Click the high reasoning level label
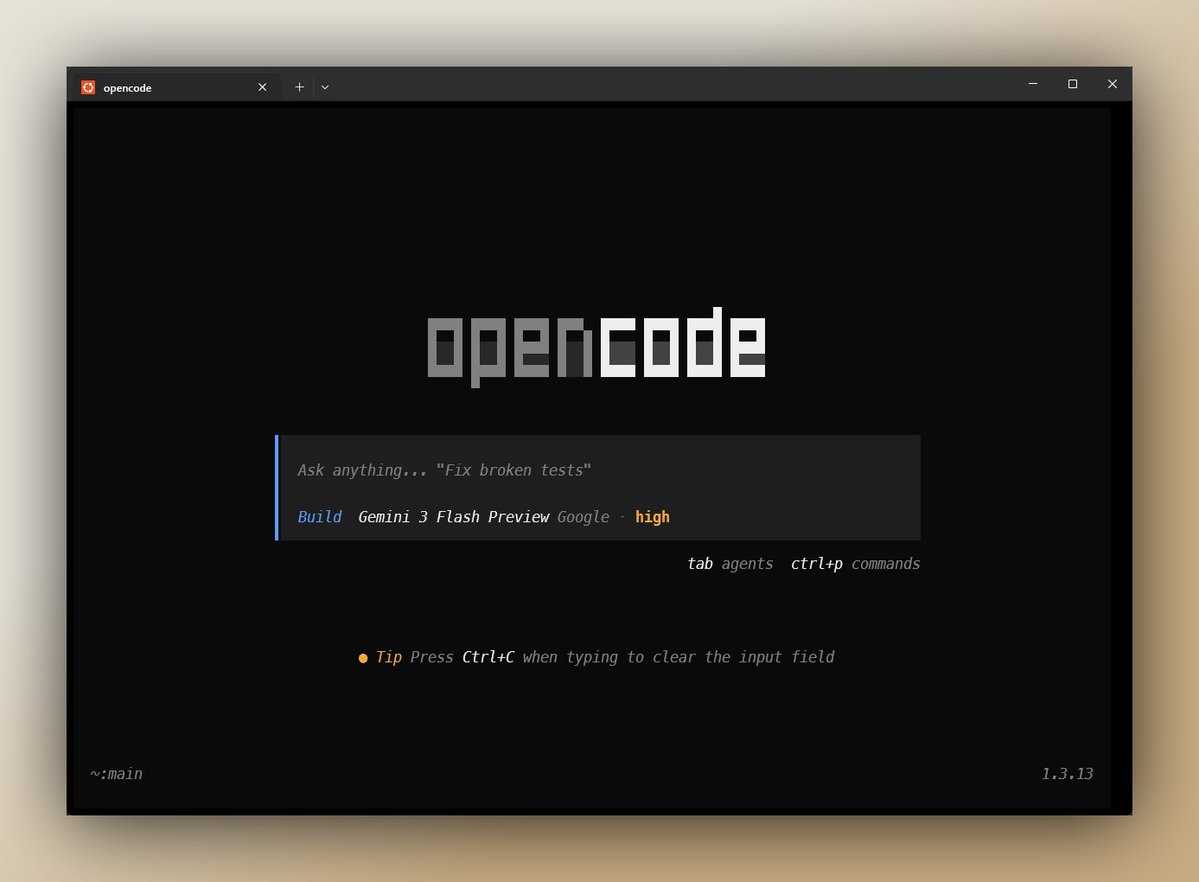The image size is (1199, 882). coord(652,517)
